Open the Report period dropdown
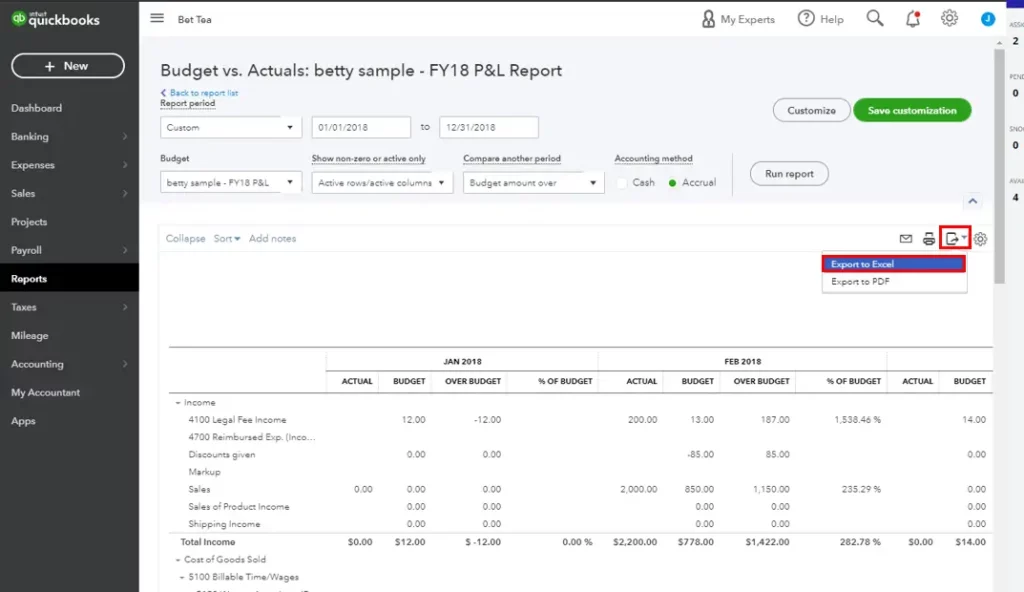 (x=230, y=128)
